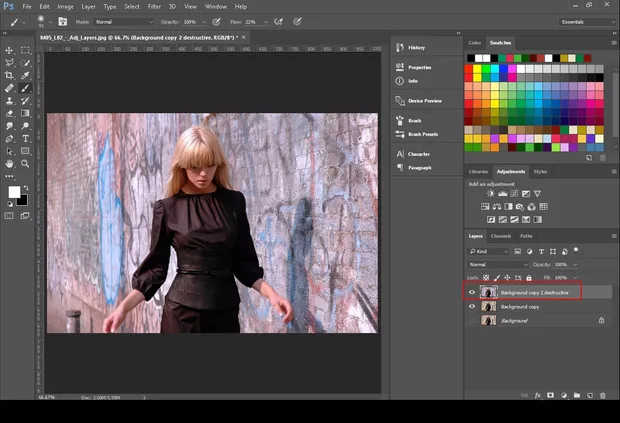Select the Move tool
620x423 pixels.
(10, 50)
